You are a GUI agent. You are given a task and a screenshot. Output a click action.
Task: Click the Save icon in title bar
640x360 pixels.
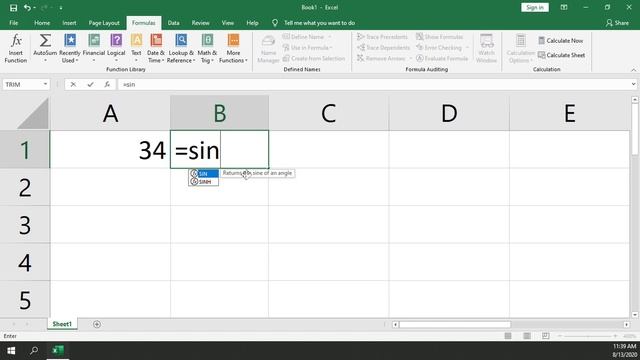coord(13,8)
